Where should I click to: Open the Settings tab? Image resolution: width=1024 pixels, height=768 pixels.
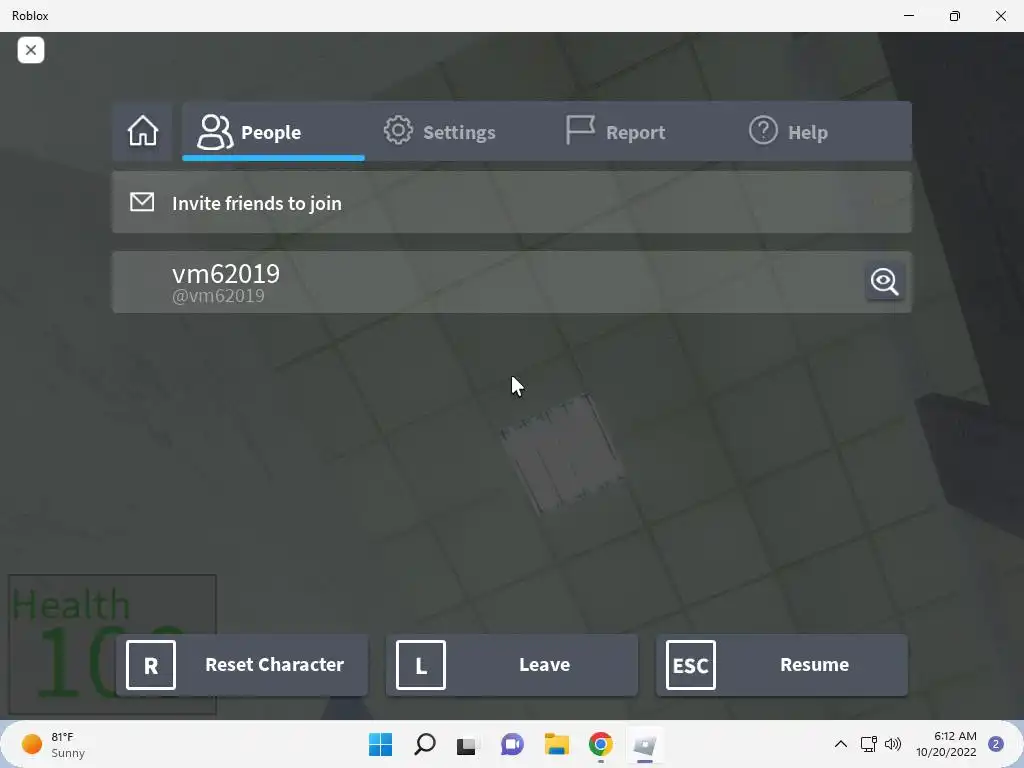(x=439, y=131)
